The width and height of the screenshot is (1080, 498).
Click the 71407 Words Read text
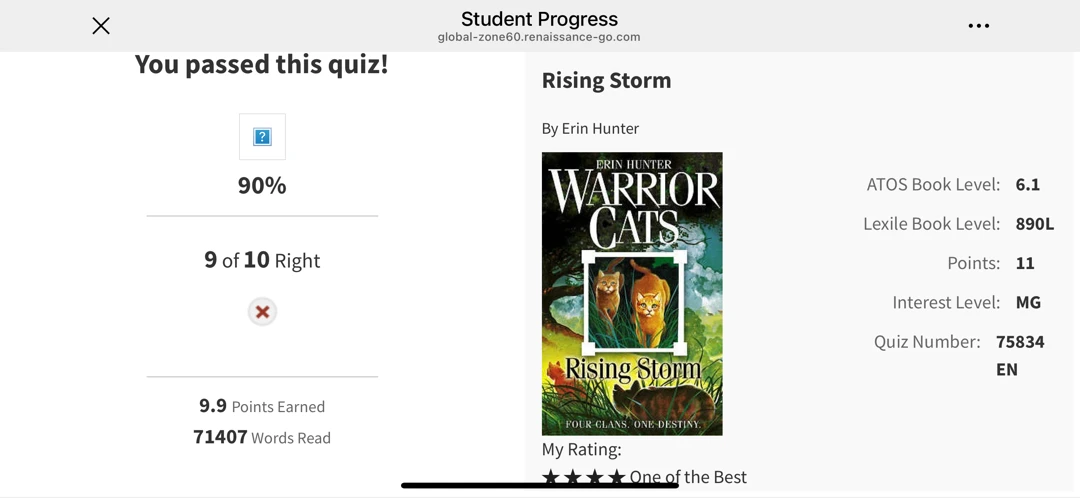(x=262, y=437)
